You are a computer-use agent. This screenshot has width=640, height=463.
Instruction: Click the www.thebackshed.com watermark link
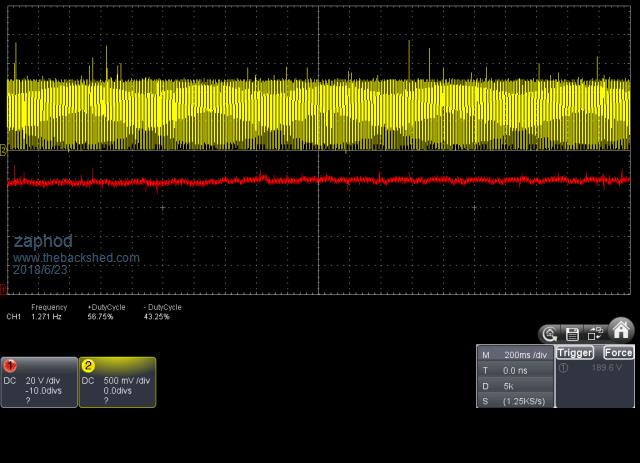pos(76,258)
